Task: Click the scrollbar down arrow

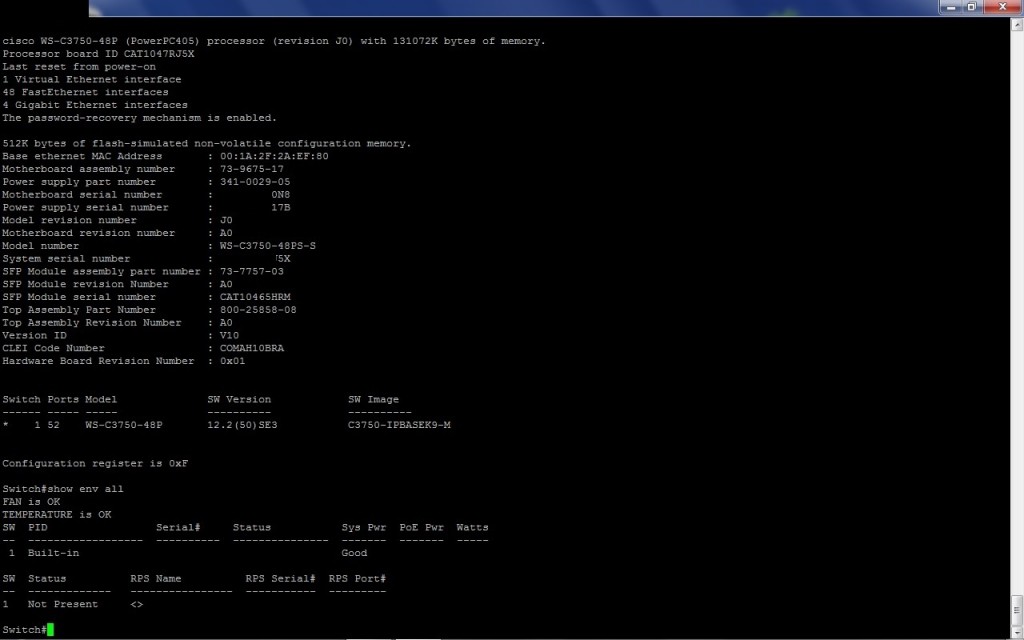Action: tap(1016, 631)
